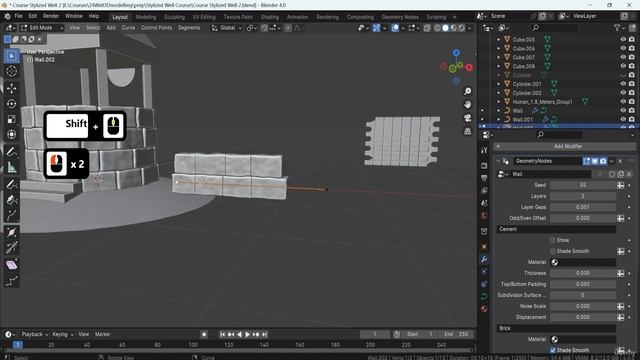Viewport: 640px width, 360px height.
Task: Collapse the GeometryNodes modifier panel
Action: coord(498,161)
